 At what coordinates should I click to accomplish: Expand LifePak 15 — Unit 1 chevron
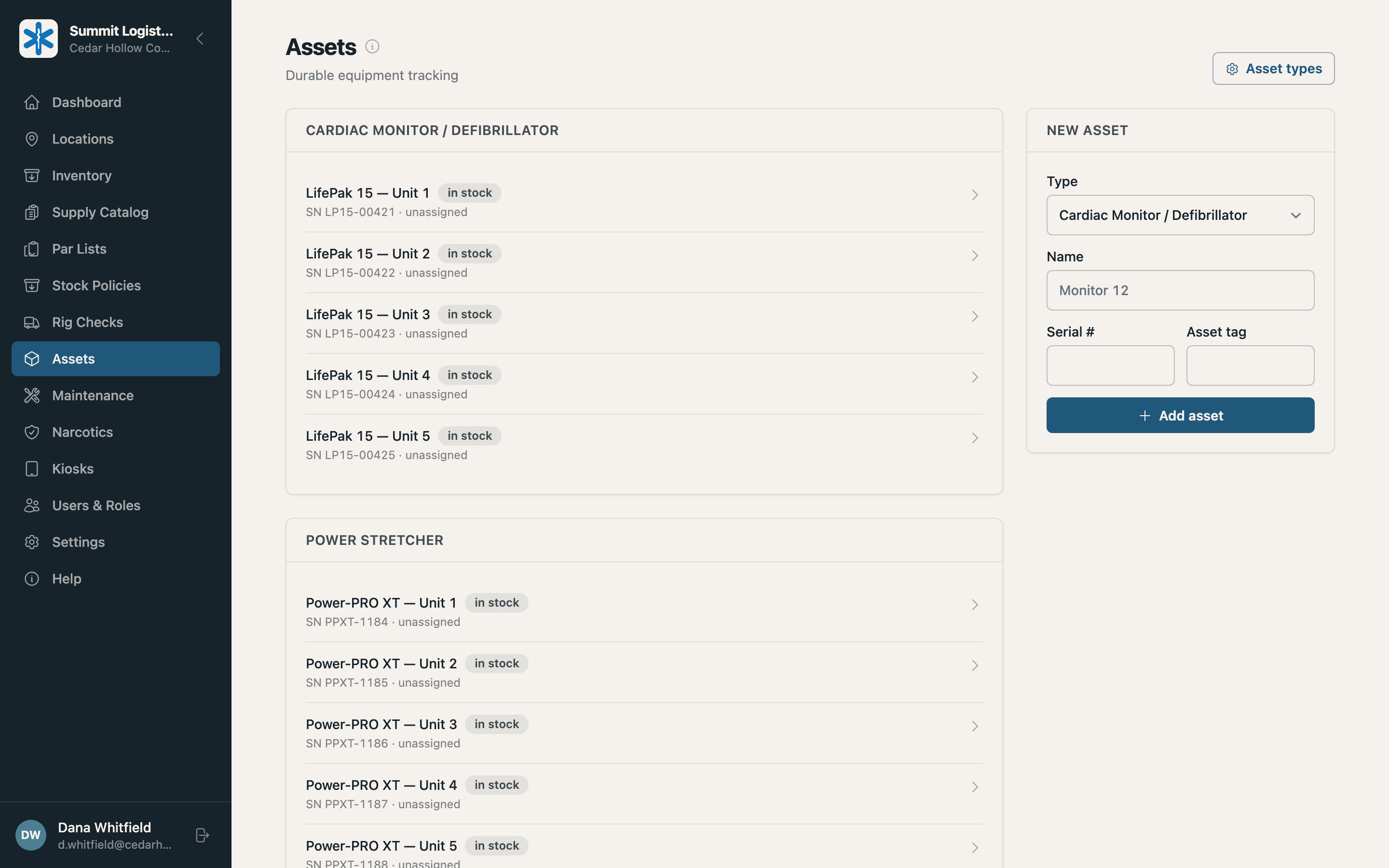[975, 195]
